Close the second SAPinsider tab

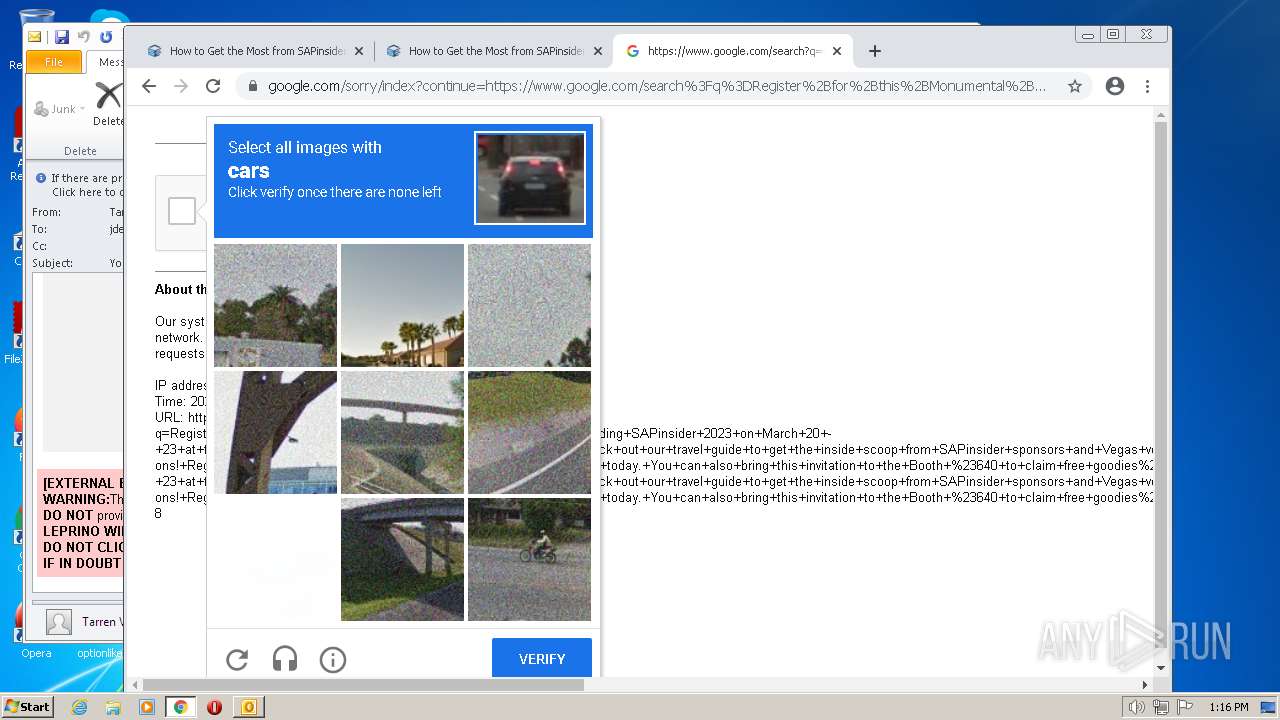(x=598, y=51)
